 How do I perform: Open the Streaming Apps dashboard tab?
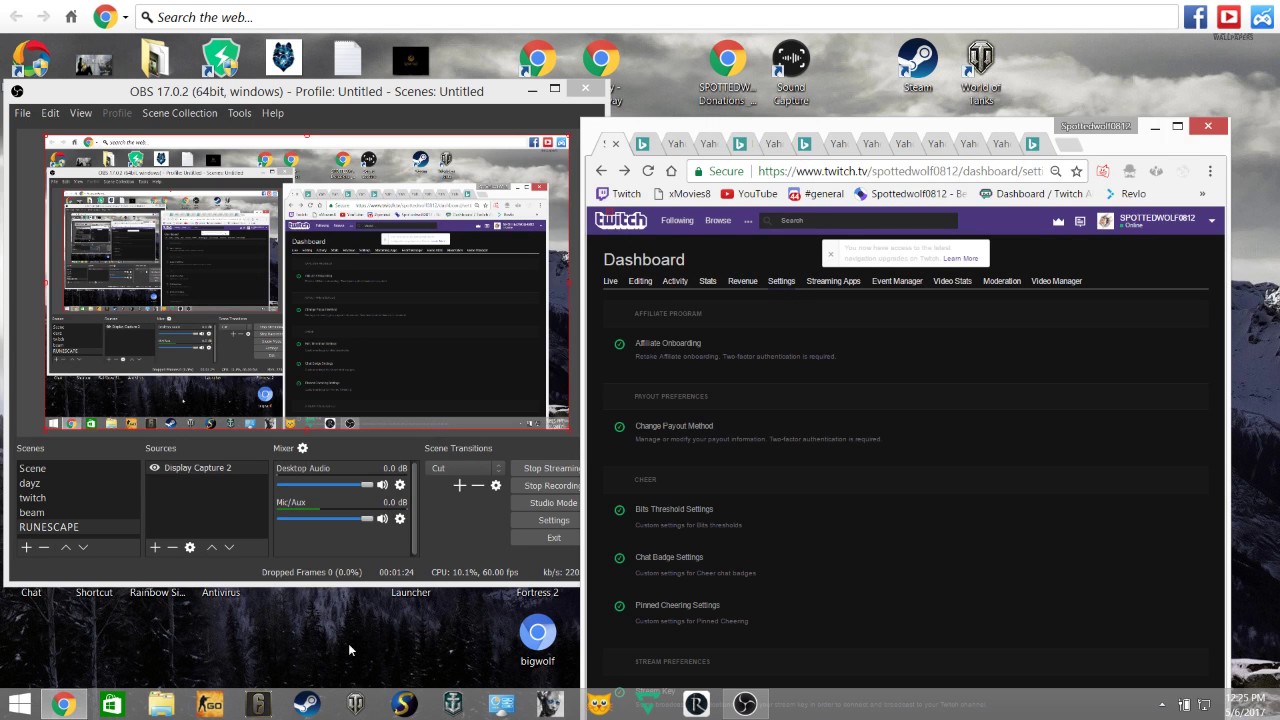tap(833, 281)
